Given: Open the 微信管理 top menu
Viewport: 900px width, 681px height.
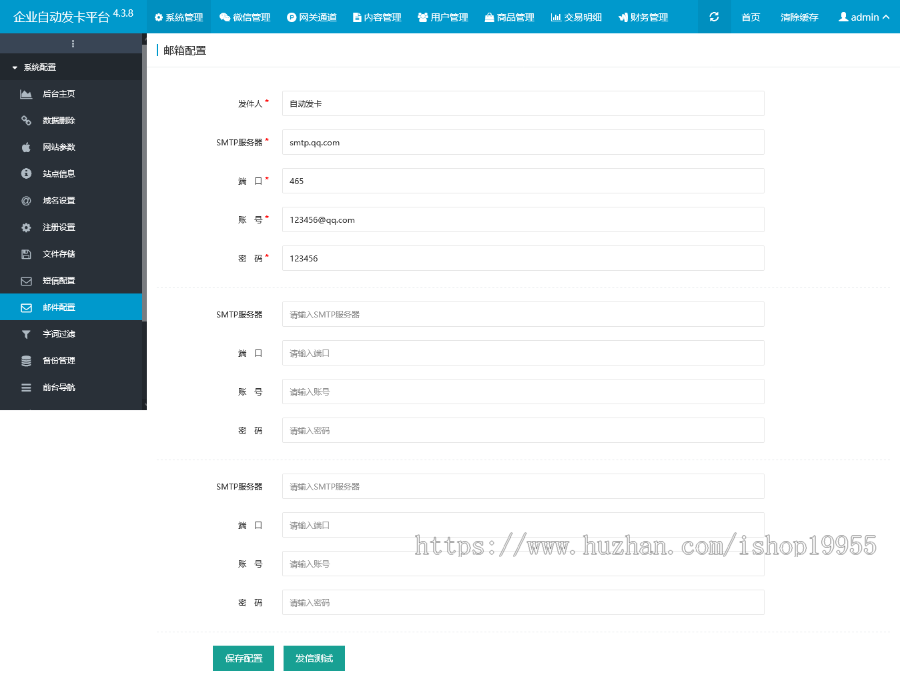Looking at the screenshot, I should (x=245, y=17).
